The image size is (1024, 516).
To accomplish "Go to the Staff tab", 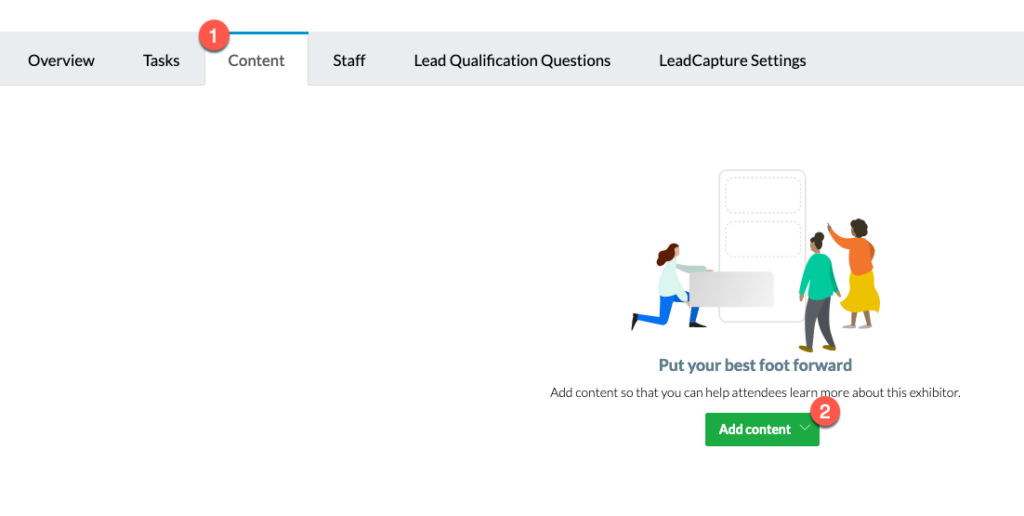I will point(349,61).
